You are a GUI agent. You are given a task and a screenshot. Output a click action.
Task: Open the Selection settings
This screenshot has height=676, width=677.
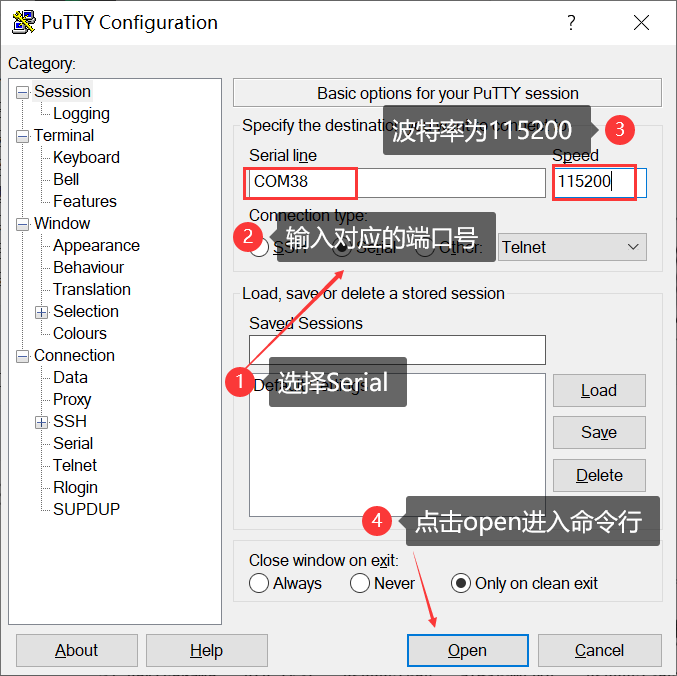click(86, 312)
